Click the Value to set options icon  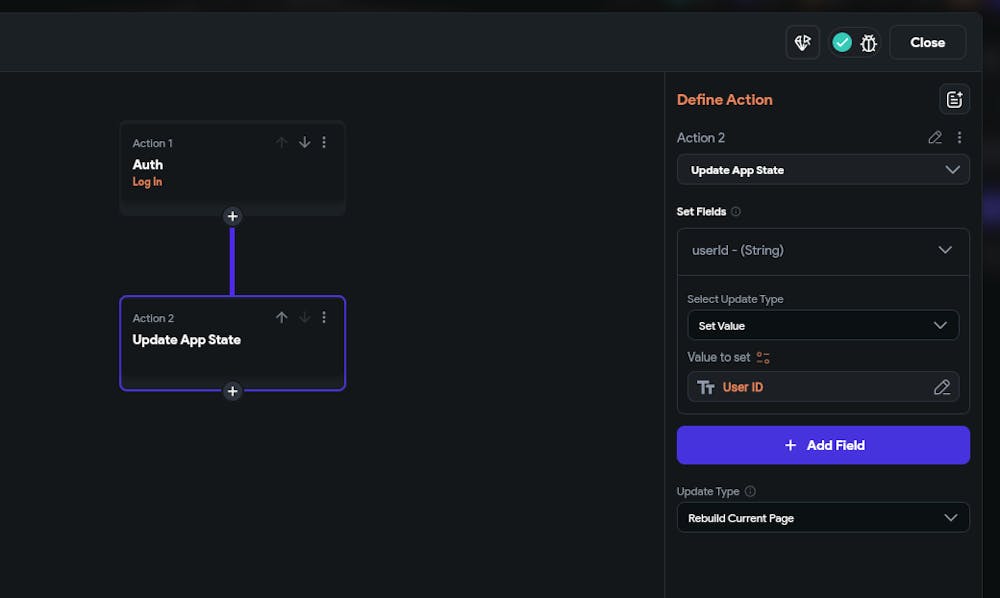(x=763, y=358)
